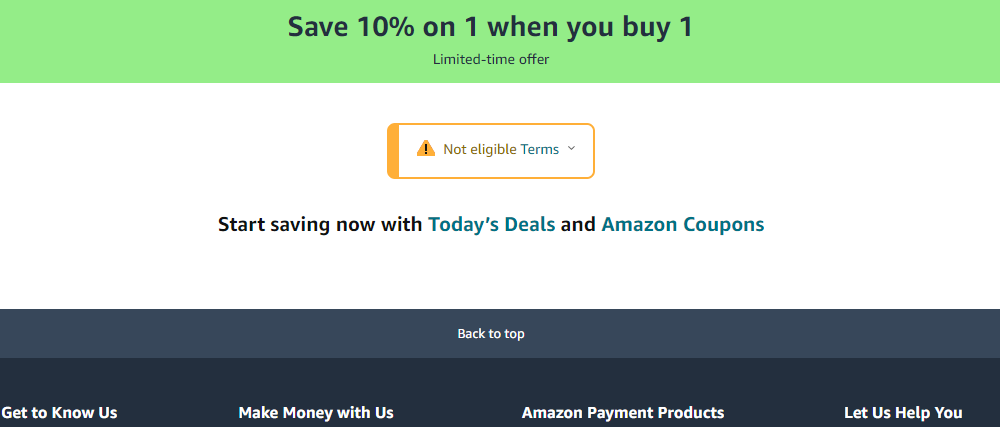Open the Terms link in the alert
The image size is (1000, 427).
[540, 149]
